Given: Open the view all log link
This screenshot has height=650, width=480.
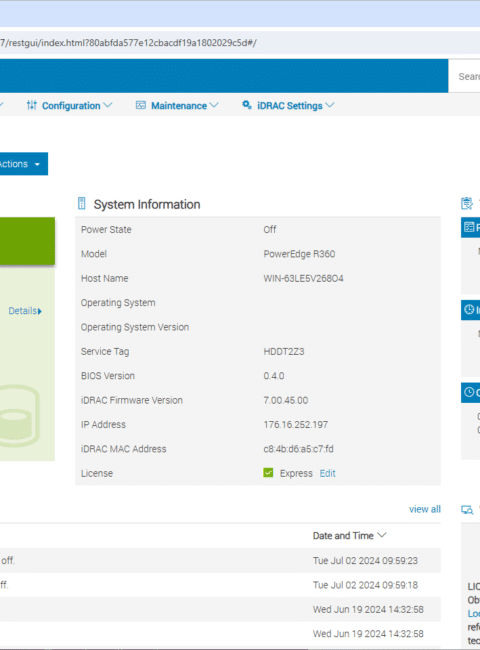Looking at the screenshot, I should pos(425,509).
